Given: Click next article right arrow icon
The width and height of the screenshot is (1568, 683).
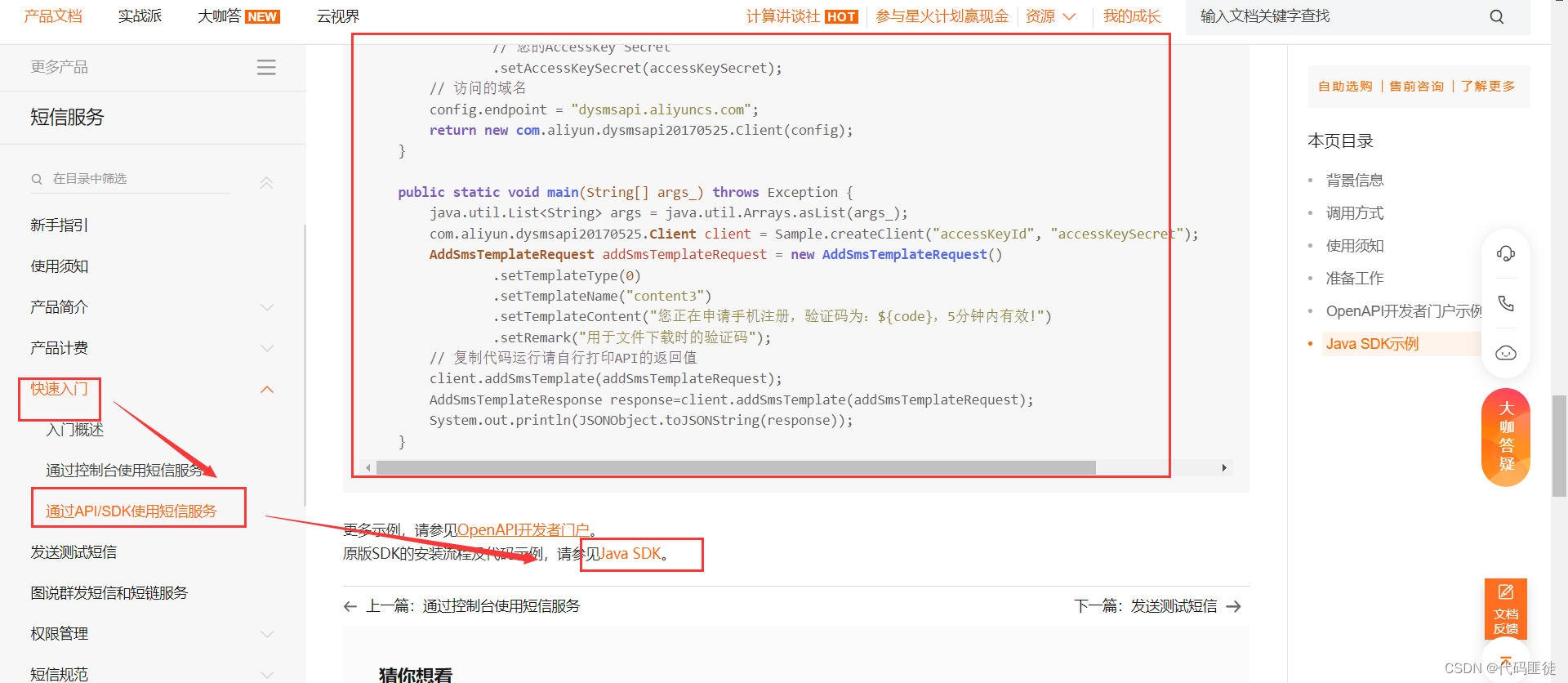Looking at the screenshot, I should tap(1234, 606).
